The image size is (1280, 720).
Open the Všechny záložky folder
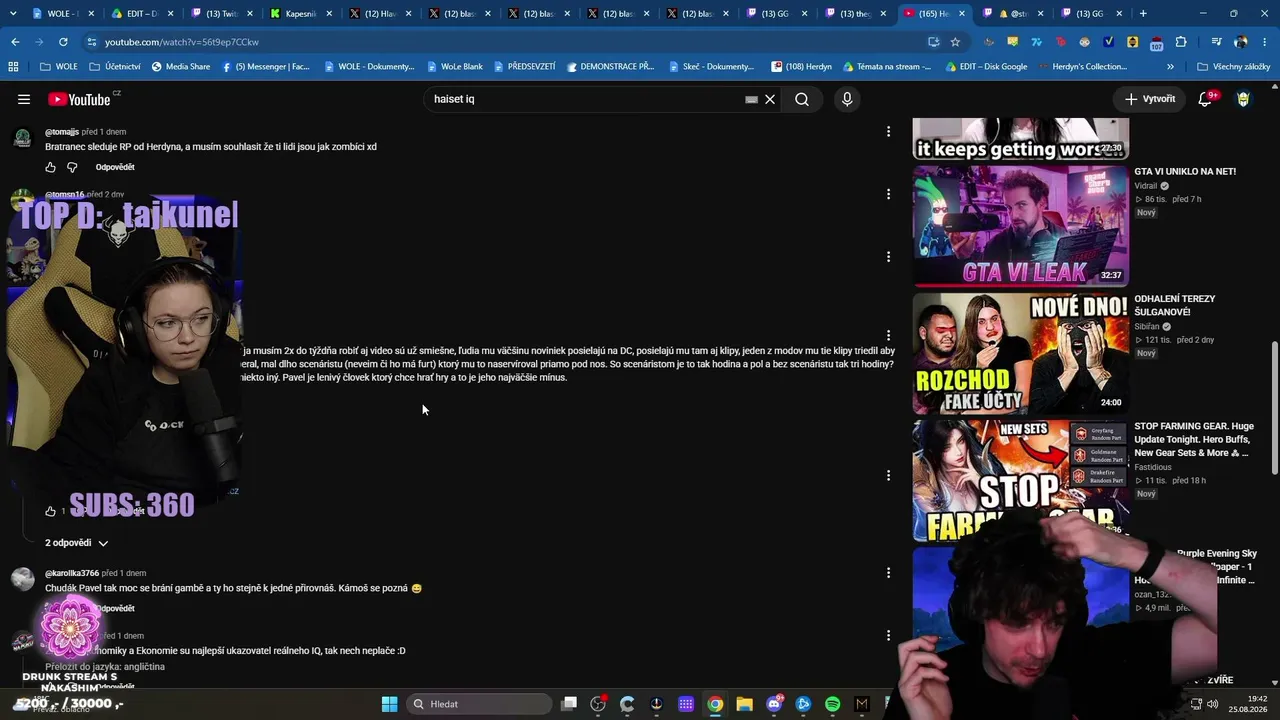click(1233, 67)
